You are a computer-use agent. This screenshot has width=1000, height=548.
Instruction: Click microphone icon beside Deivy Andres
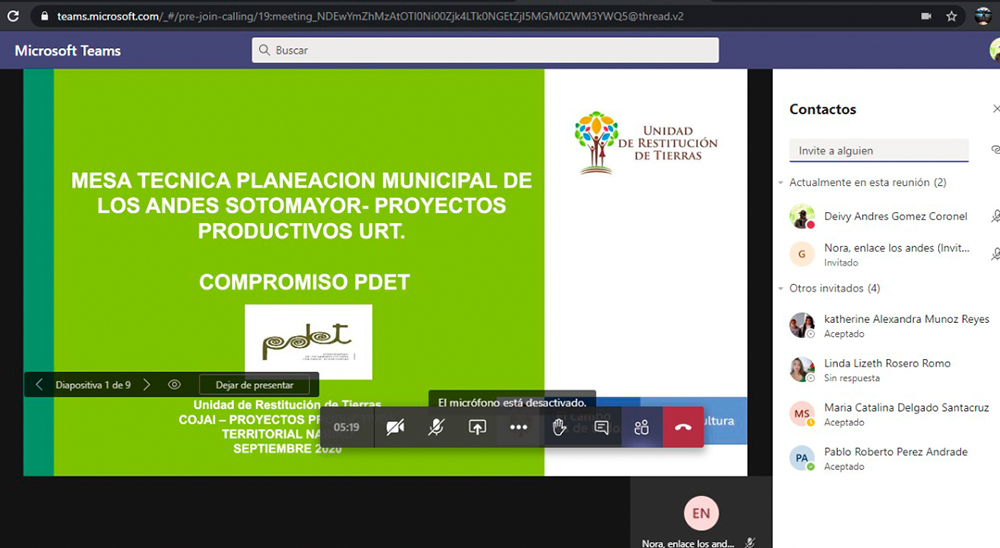click(995, 216)
